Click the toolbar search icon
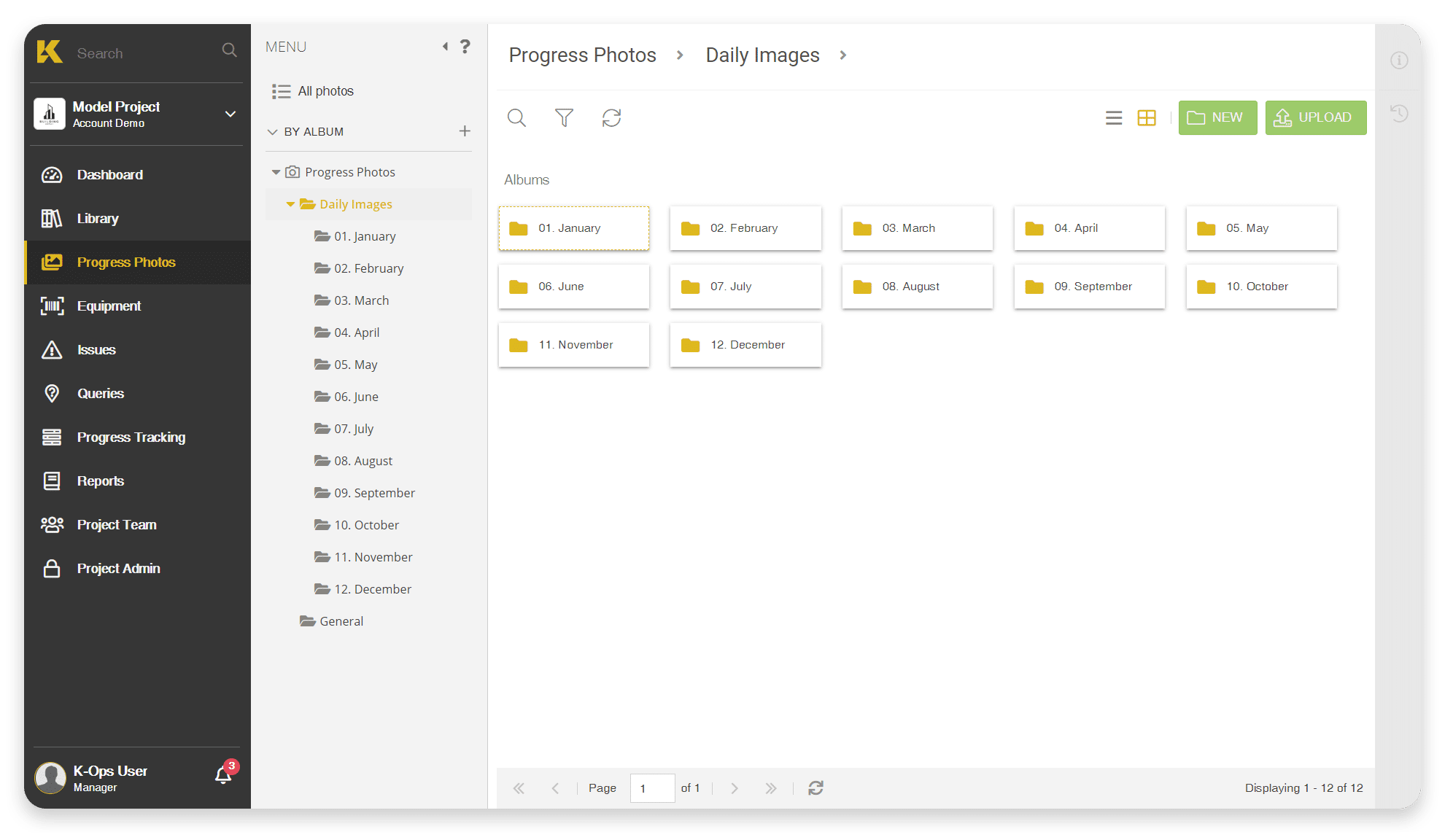The height and width of the screenshot is (840, 1453). tap(516, 118)
